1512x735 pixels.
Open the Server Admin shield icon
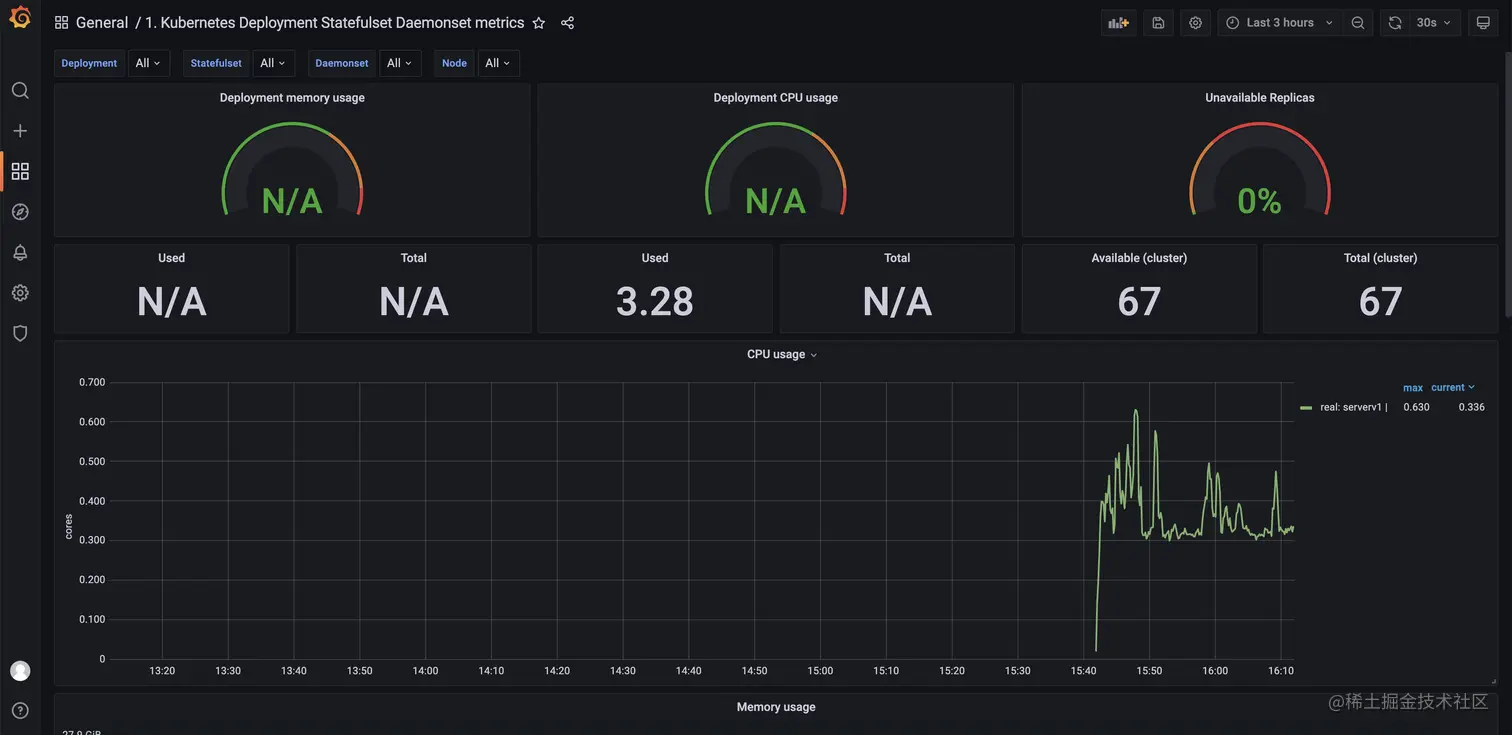click(20, 334)
